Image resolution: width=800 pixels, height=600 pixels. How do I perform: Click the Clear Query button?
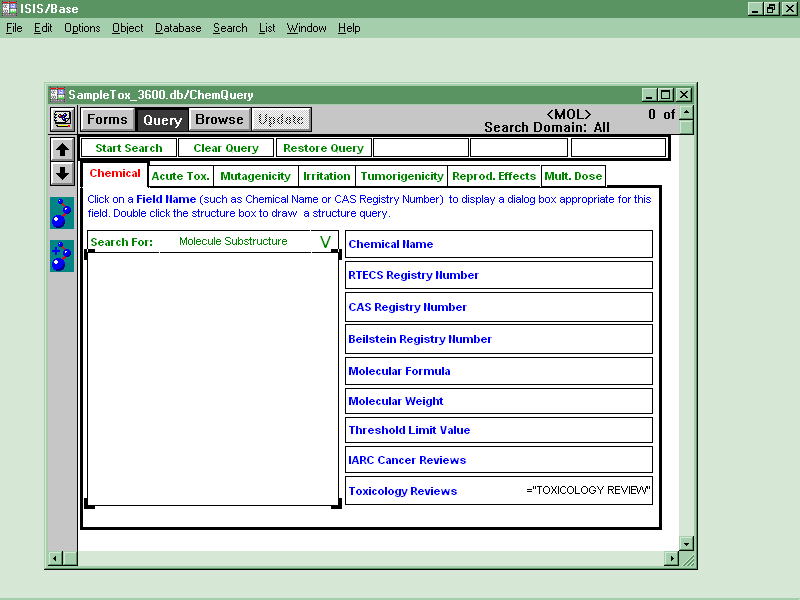tap(226, 148)
